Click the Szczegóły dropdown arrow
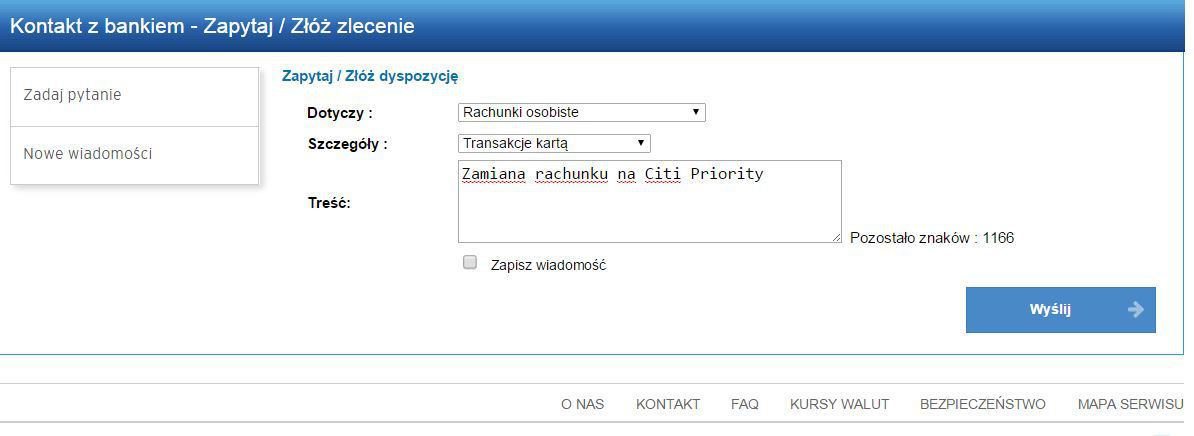This screenshot has height=436, width=1194. point(641,142)
